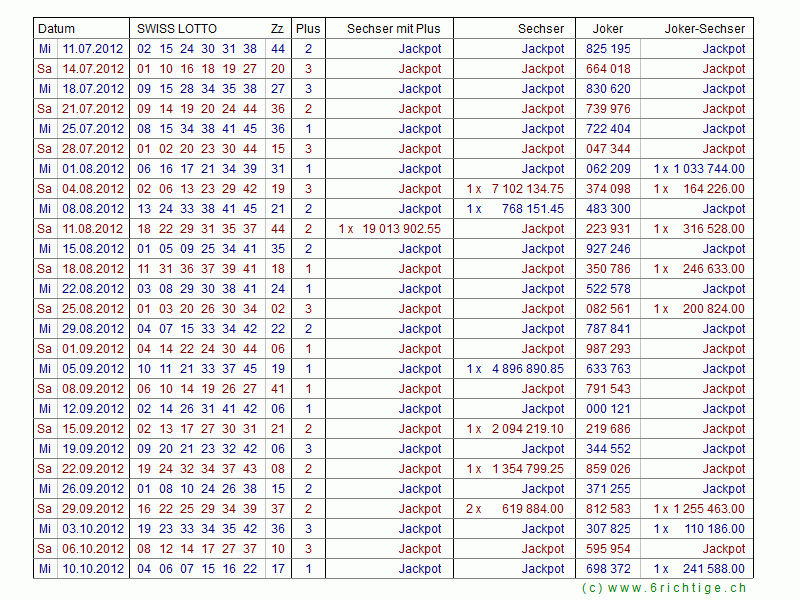Image resolution: width=800 pixels, height=600 pixels.
Task: Select the Sechser mit Plus header
Action: pos(393,29)
